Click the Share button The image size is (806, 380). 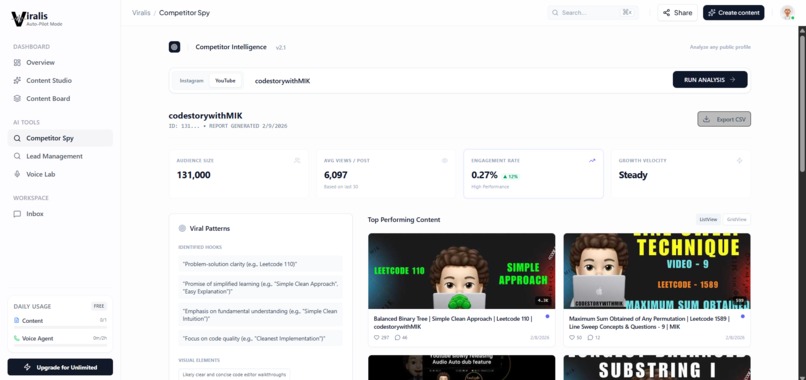tap(677, 12)
